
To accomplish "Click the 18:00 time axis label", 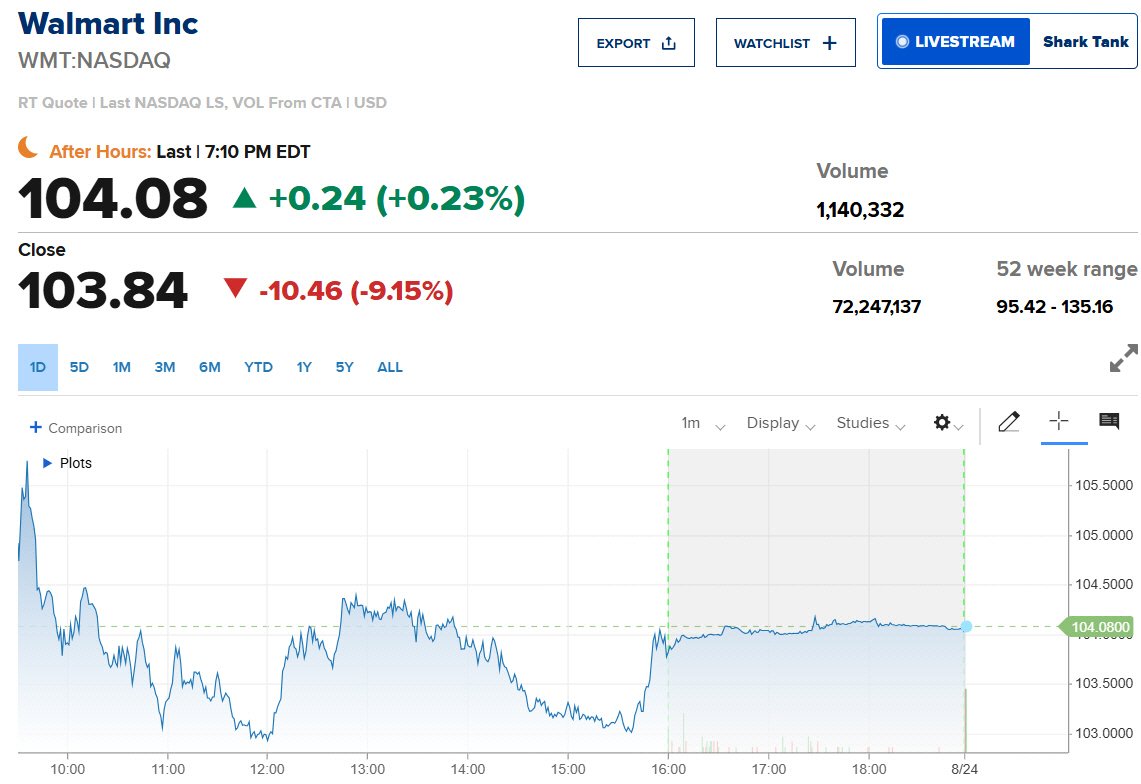I will [x=869, y=769].
